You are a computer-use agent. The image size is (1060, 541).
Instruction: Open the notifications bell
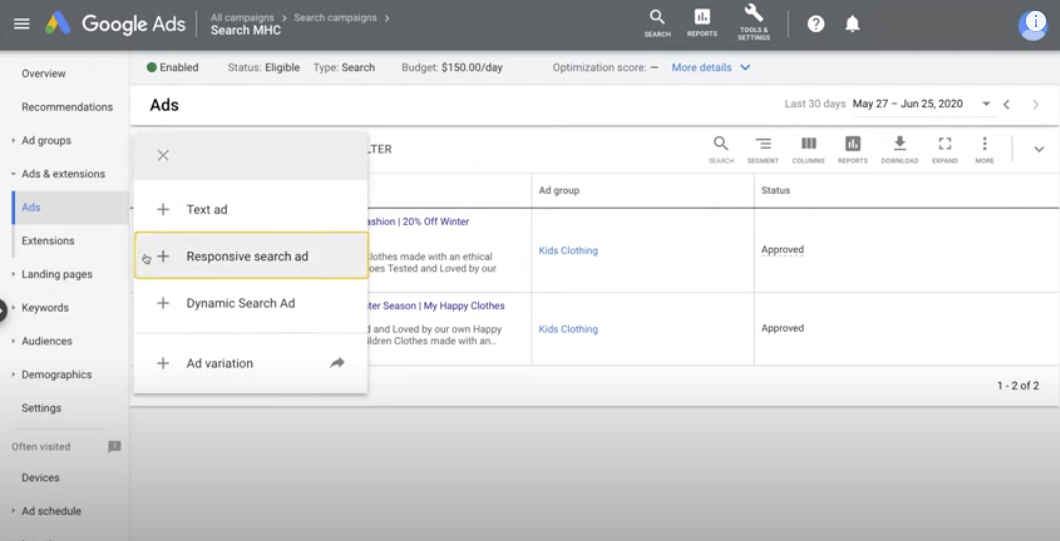[x=852, y=24]
